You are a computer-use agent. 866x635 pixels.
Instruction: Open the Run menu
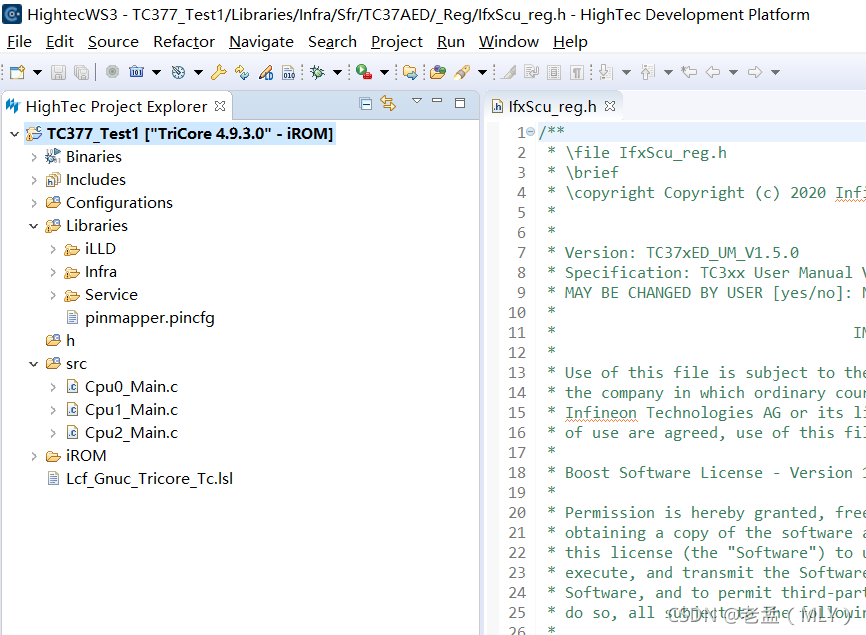point(451,42)
